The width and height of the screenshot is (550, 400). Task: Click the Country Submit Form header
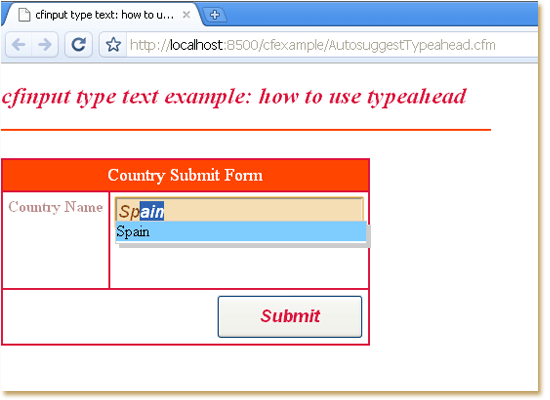pyautogui.click(x=185, y=175)
